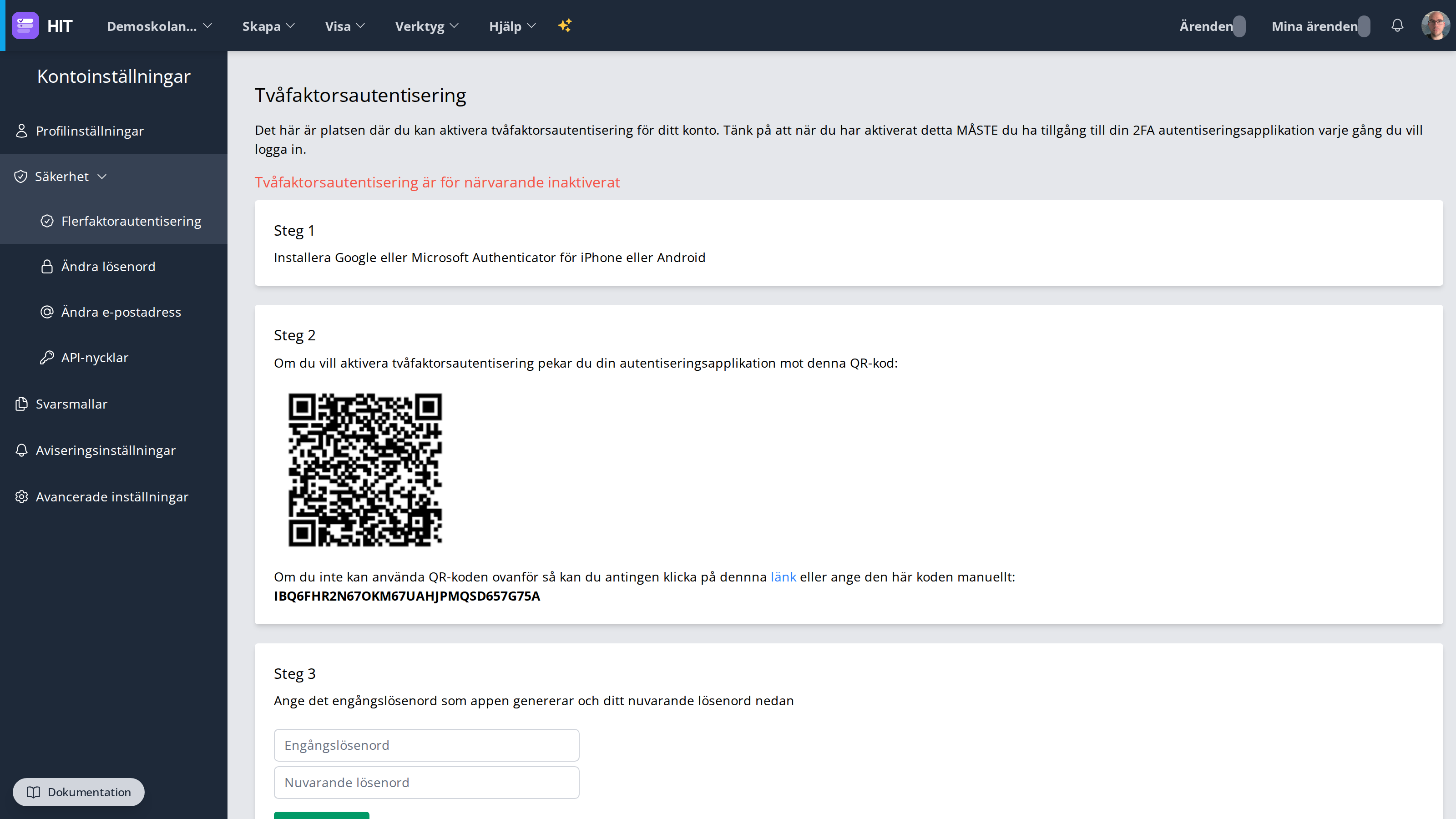Click the Dokumentation book icon

tap(34, 792)
